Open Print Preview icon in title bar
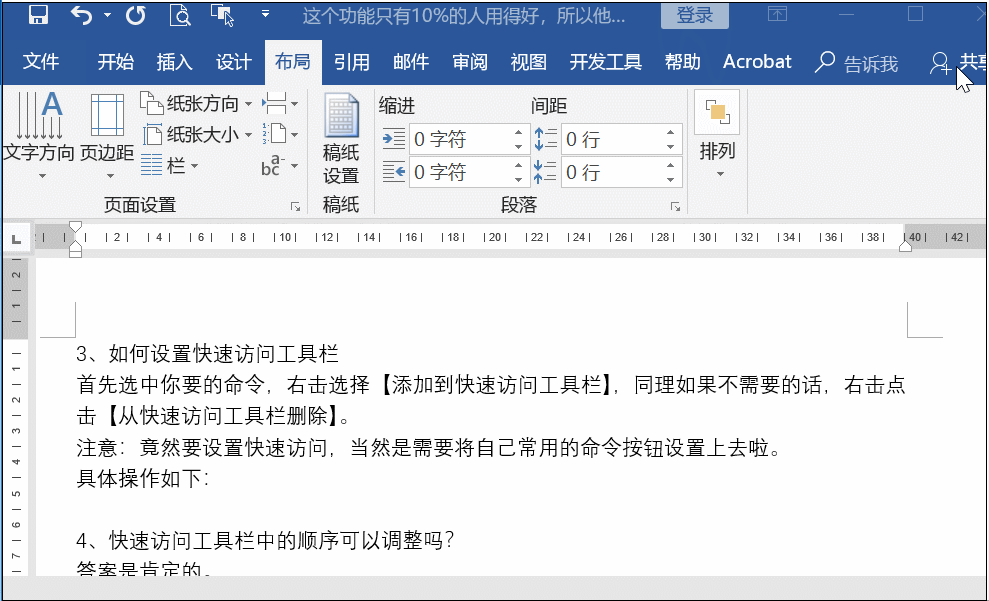 [180, 15]
